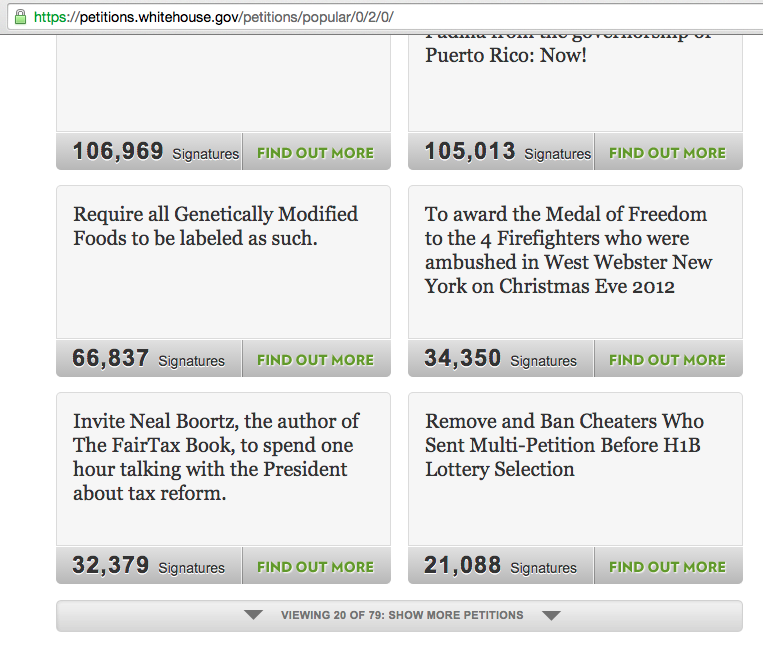Expand petitions using the right down arrow
763x654 pixels.
[551, 615]
